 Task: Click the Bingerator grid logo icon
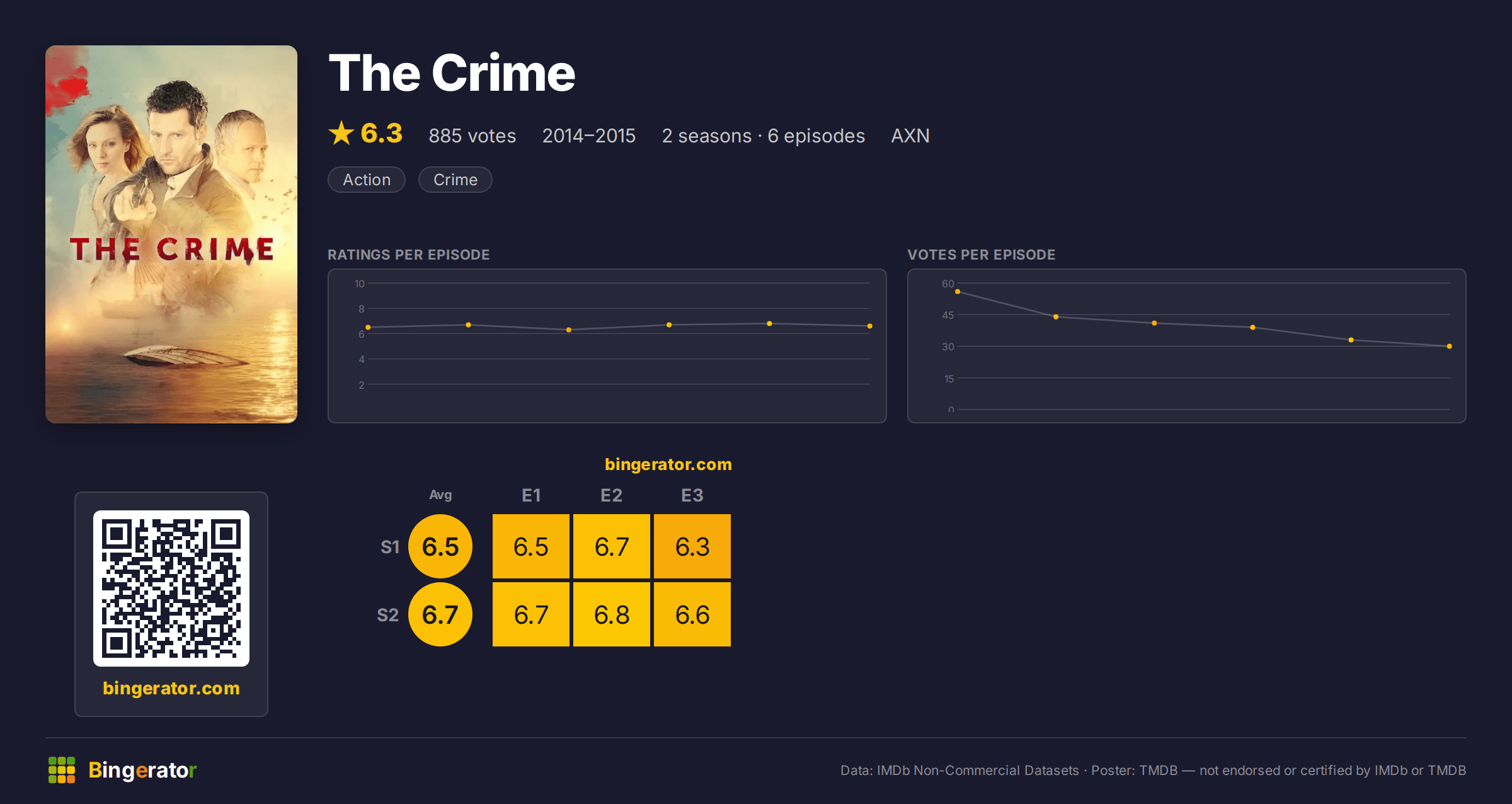[62, 770]
